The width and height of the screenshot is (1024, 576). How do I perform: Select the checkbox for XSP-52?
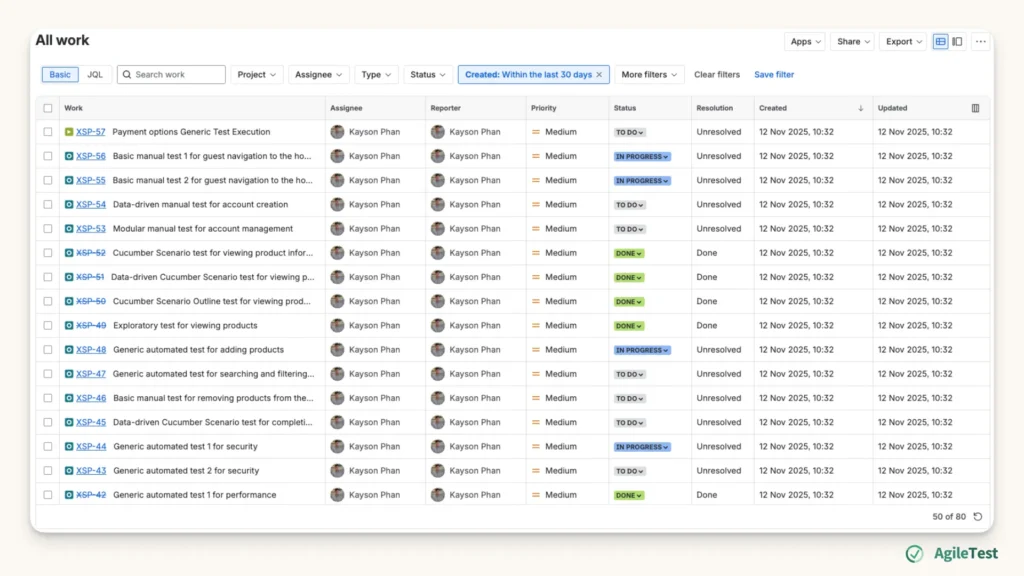(48, 253)
